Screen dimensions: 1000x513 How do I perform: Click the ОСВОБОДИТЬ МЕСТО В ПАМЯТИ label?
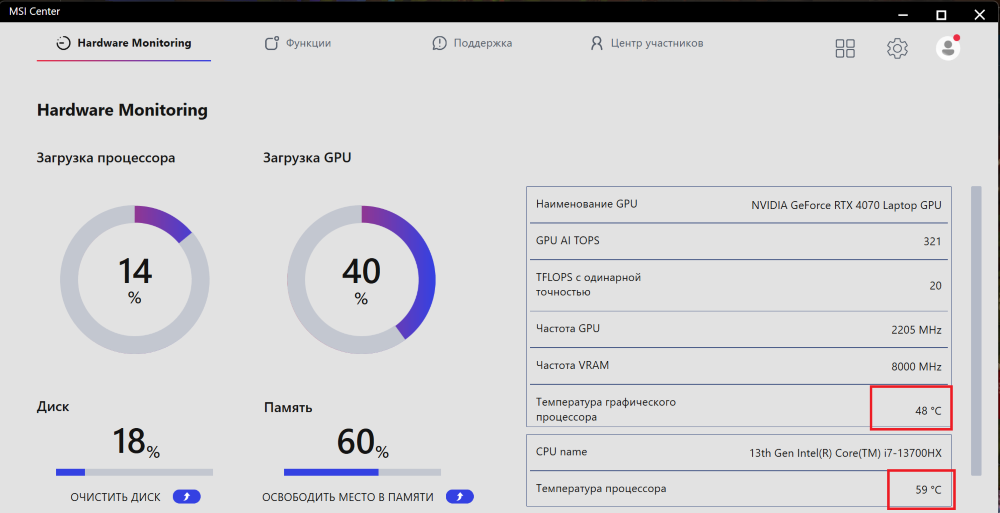coord(348,496)
